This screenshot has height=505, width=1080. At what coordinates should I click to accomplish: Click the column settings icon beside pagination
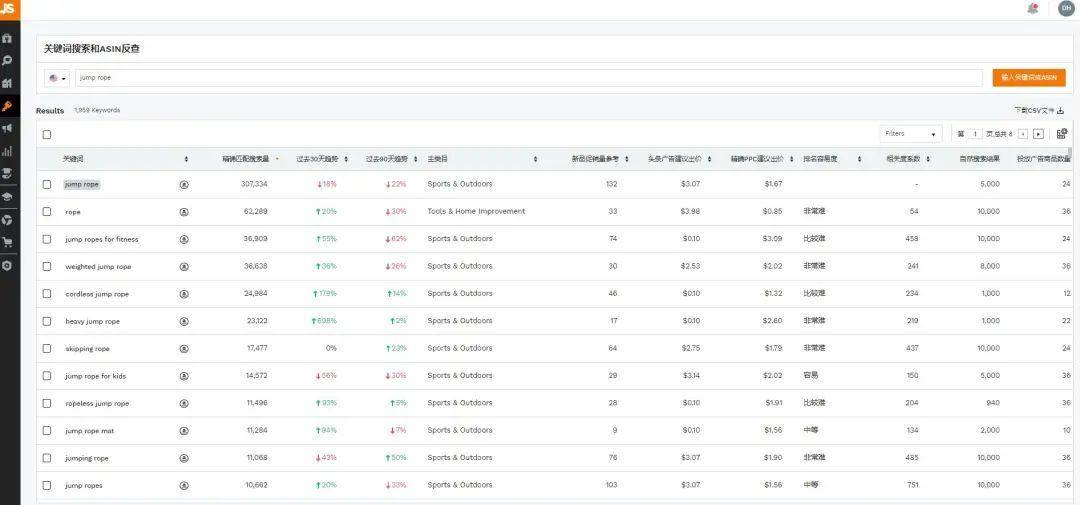tap(1062, 133)
